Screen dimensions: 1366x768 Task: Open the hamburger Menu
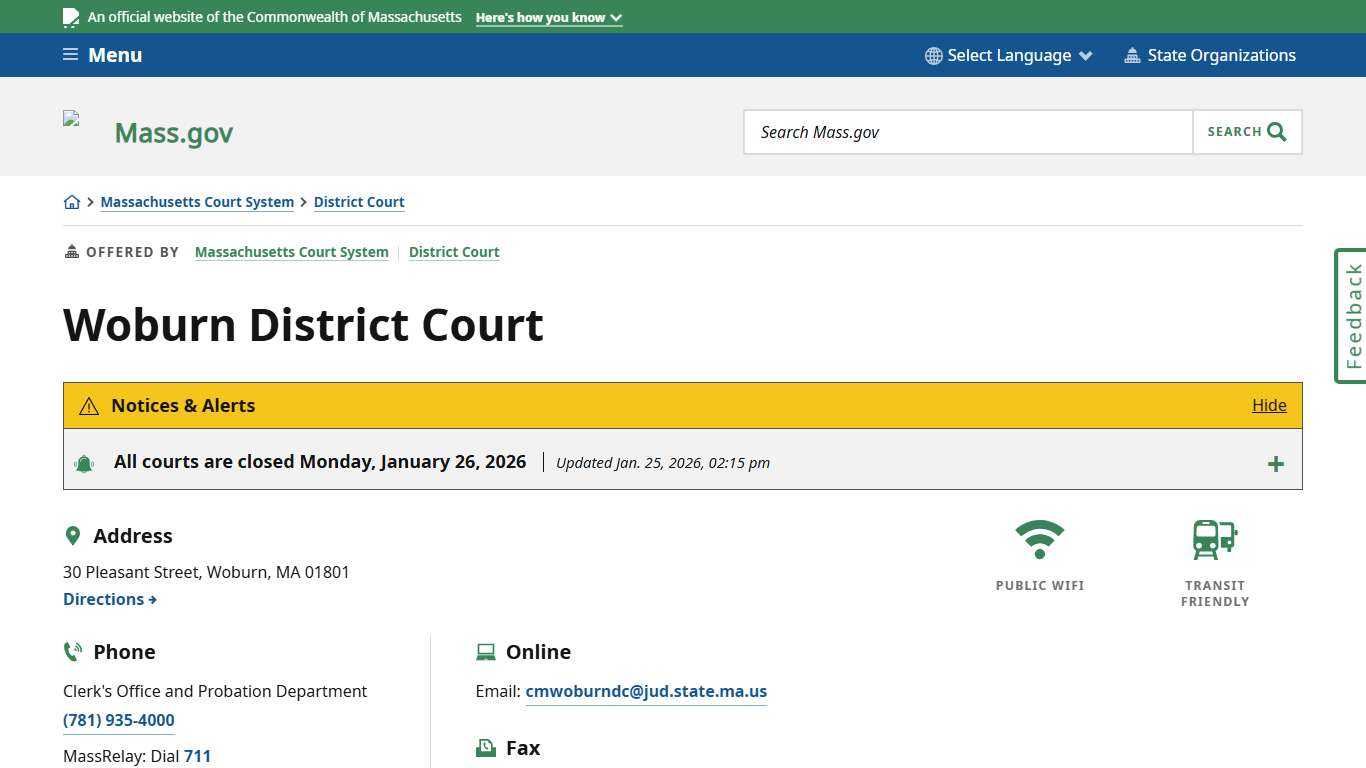100,55
